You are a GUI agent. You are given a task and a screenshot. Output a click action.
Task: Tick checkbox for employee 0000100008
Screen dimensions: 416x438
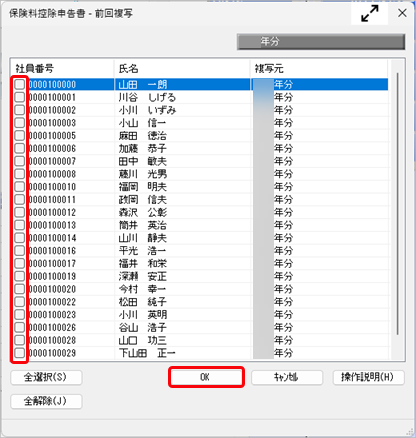pyautogui.click(x=20, y=174)
